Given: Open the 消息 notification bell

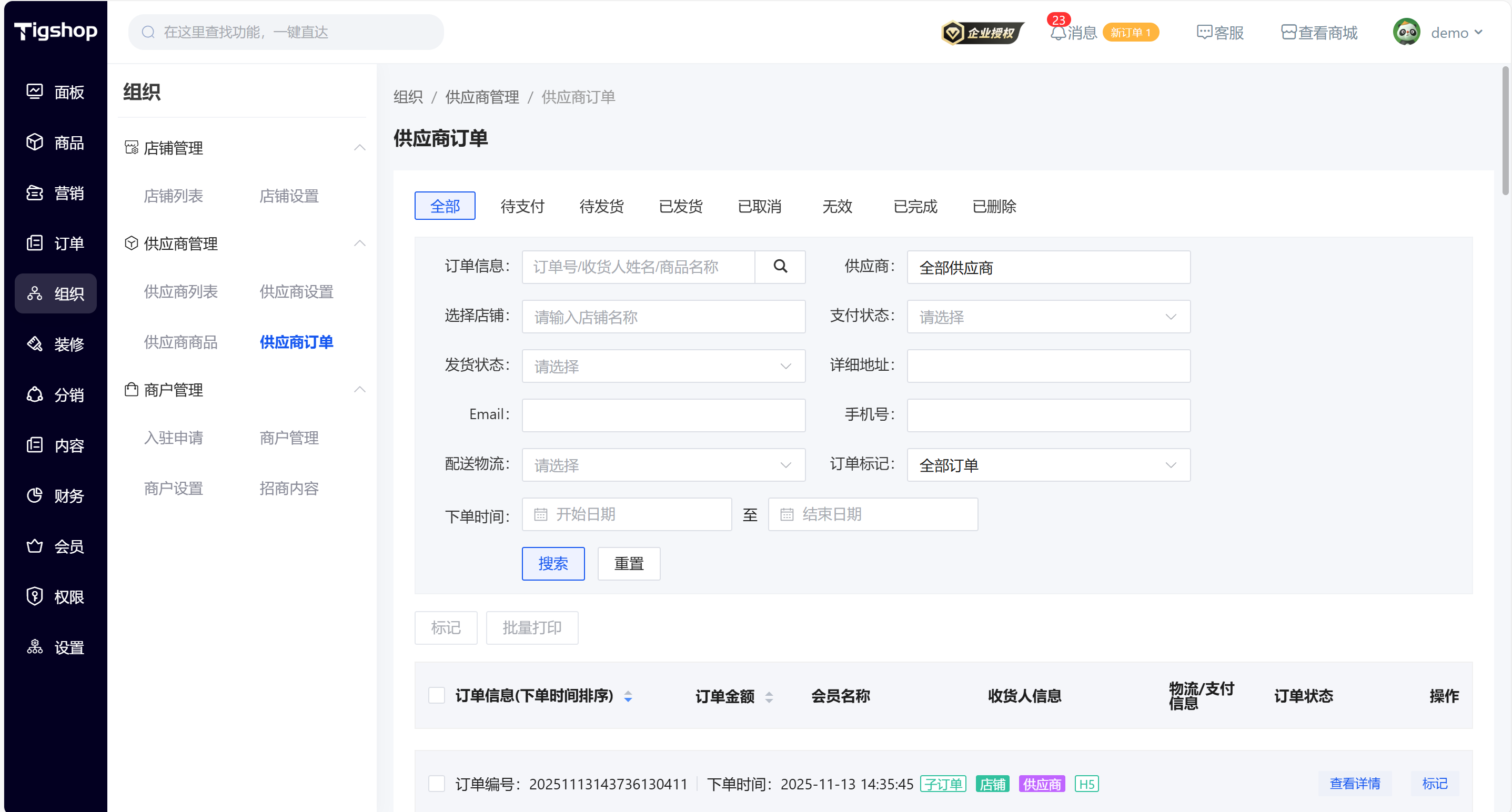Looking at the screenshot, I should point(1057,33).
